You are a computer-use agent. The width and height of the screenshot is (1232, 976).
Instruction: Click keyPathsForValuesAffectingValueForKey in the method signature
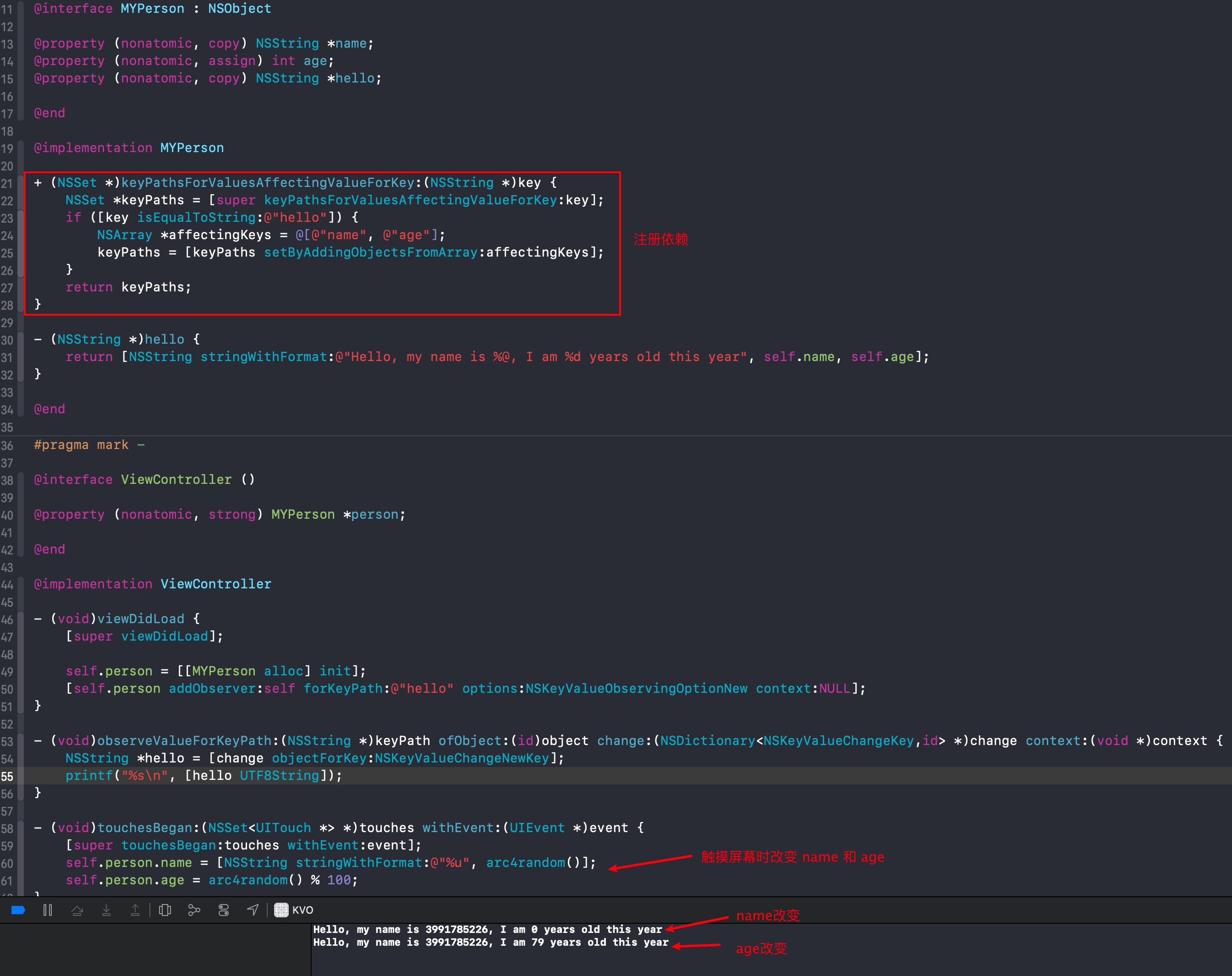[268, 183]
